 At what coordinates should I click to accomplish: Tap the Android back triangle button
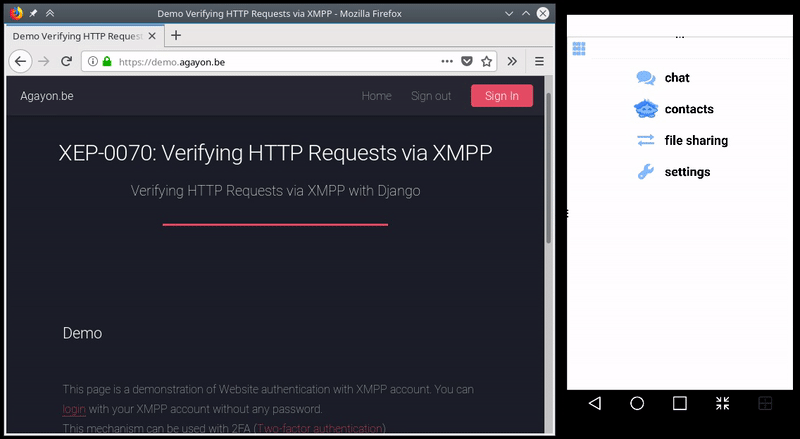coord(595,403)
